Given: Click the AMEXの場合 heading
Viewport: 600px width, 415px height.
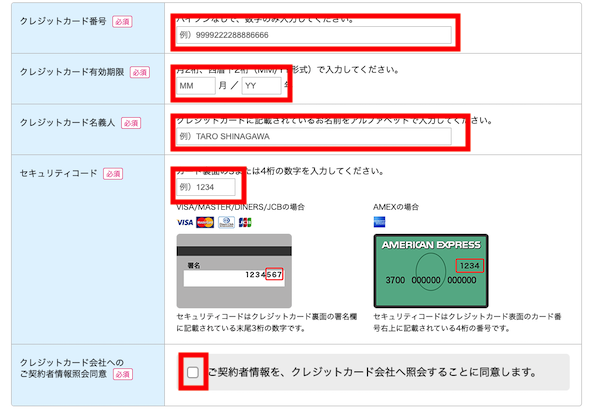Looking at the screenshot, I should point(396,207).
